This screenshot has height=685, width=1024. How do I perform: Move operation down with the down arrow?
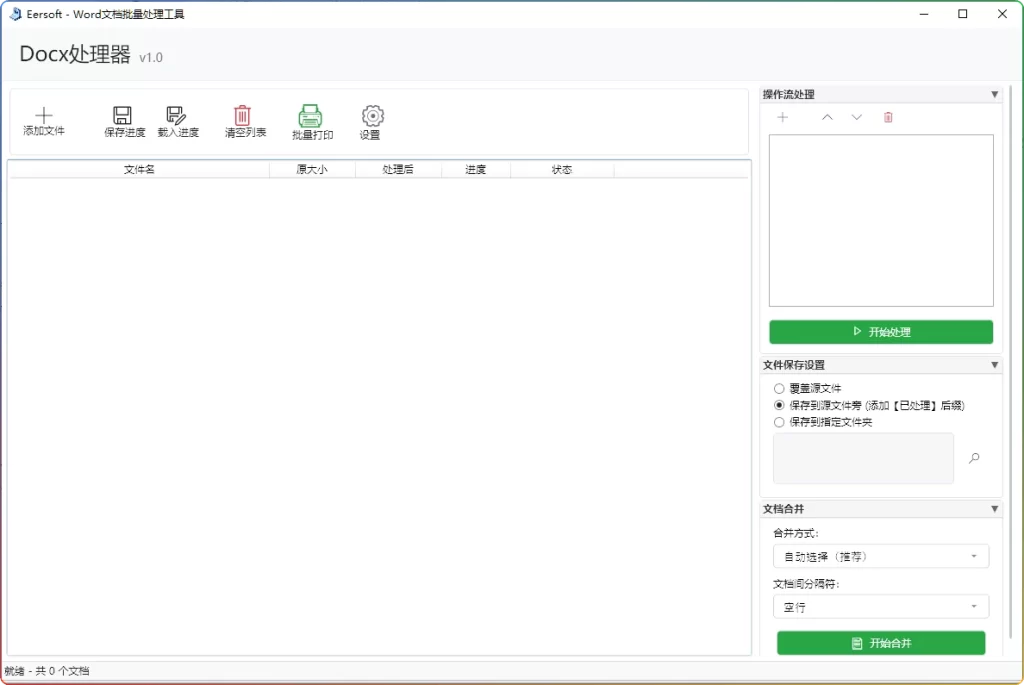857,117
